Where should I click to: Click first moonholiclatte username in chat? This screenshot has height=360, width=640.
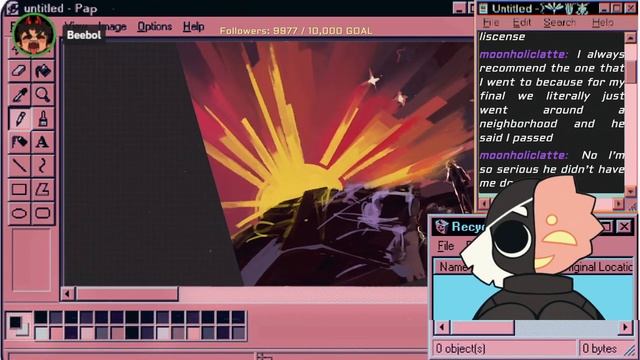pyautogui.click(x=524, y=54)
